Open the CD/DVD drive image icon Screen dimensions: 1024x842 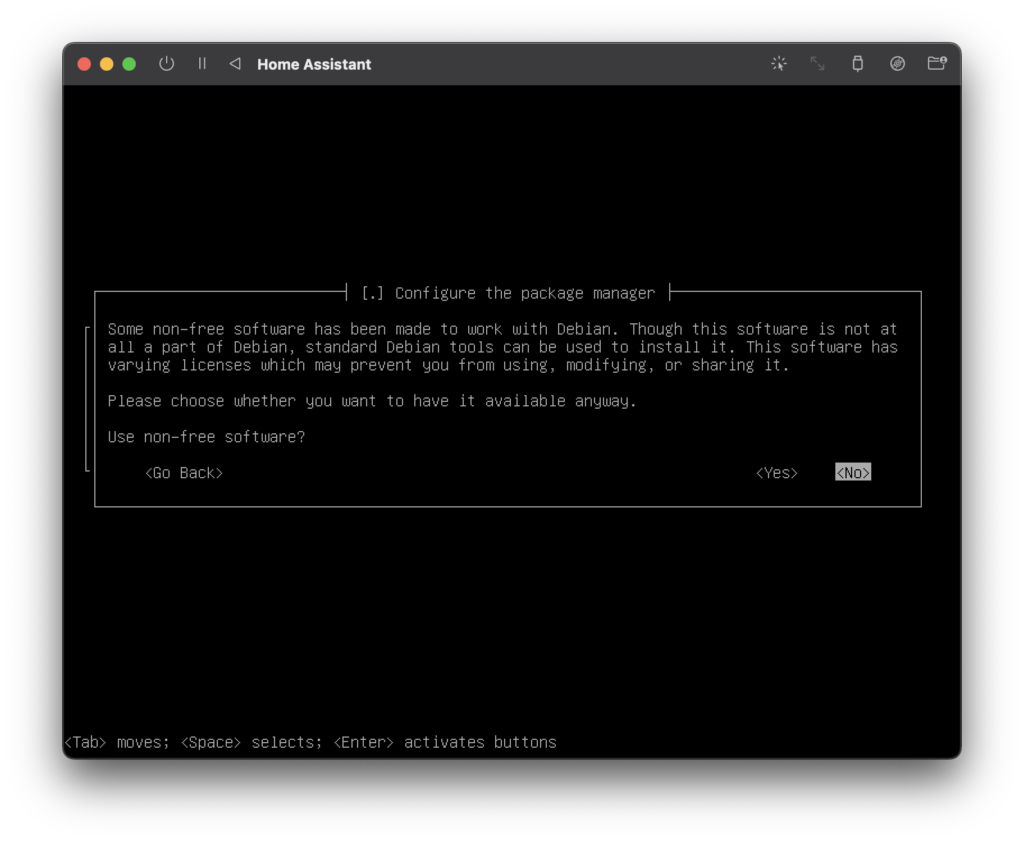click(x=897, y=63)
